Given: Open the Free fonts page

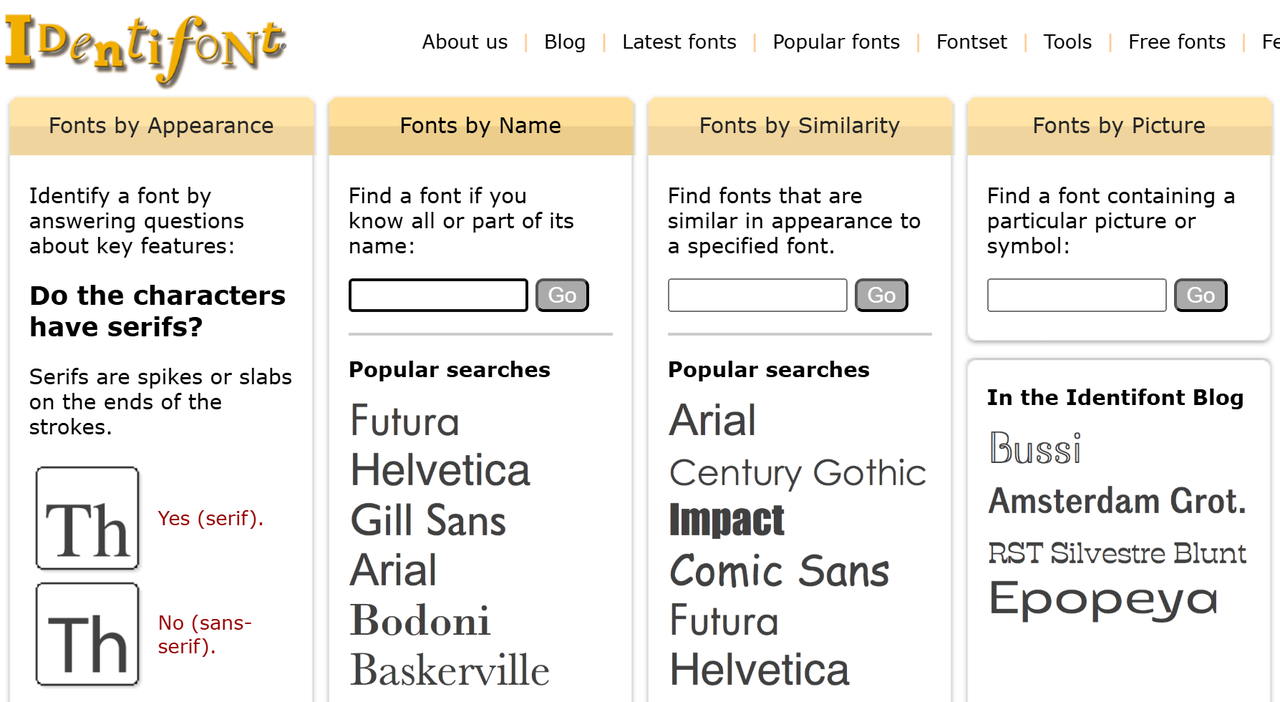Looking at the screenshot, I should click(1176, 42).
